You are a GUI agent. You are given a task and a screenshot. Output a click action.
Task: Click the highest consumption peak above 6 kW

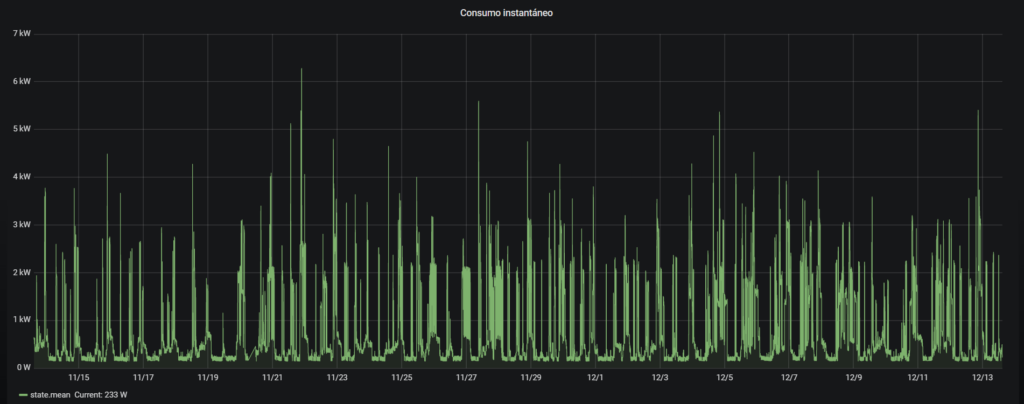pyautogui.click(x=301, y=69)
